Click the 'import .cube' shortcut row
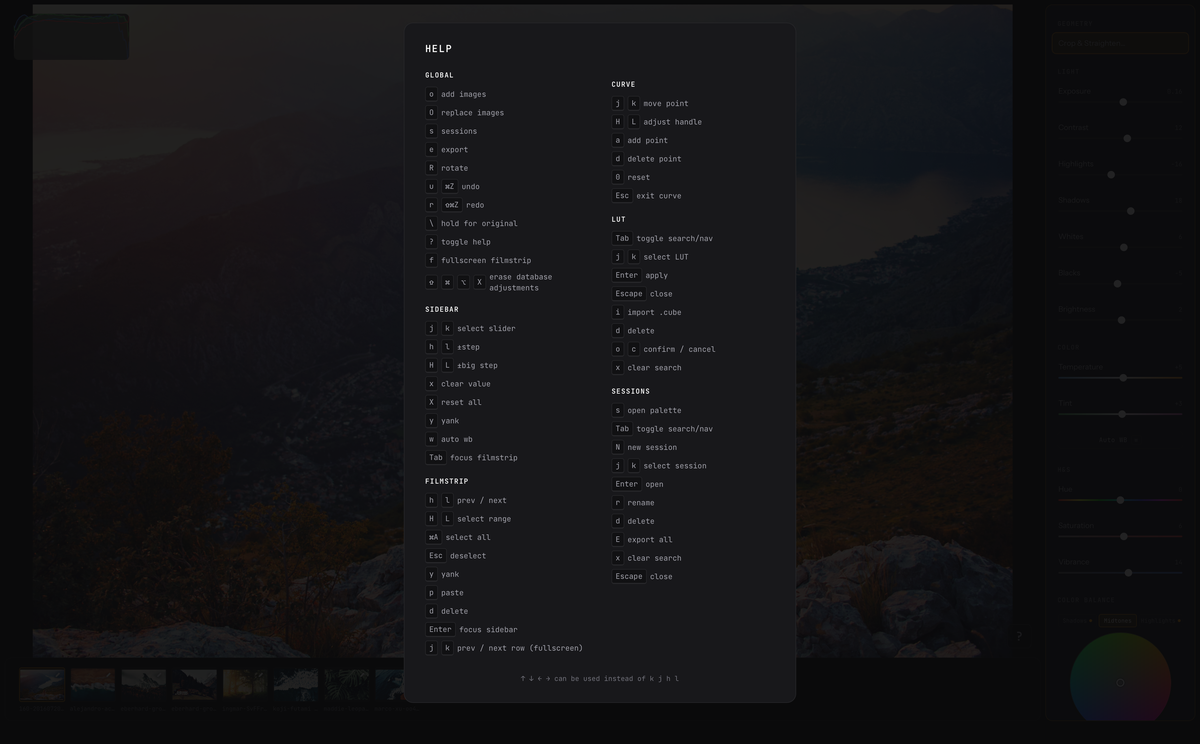 [x=647, y=312]
